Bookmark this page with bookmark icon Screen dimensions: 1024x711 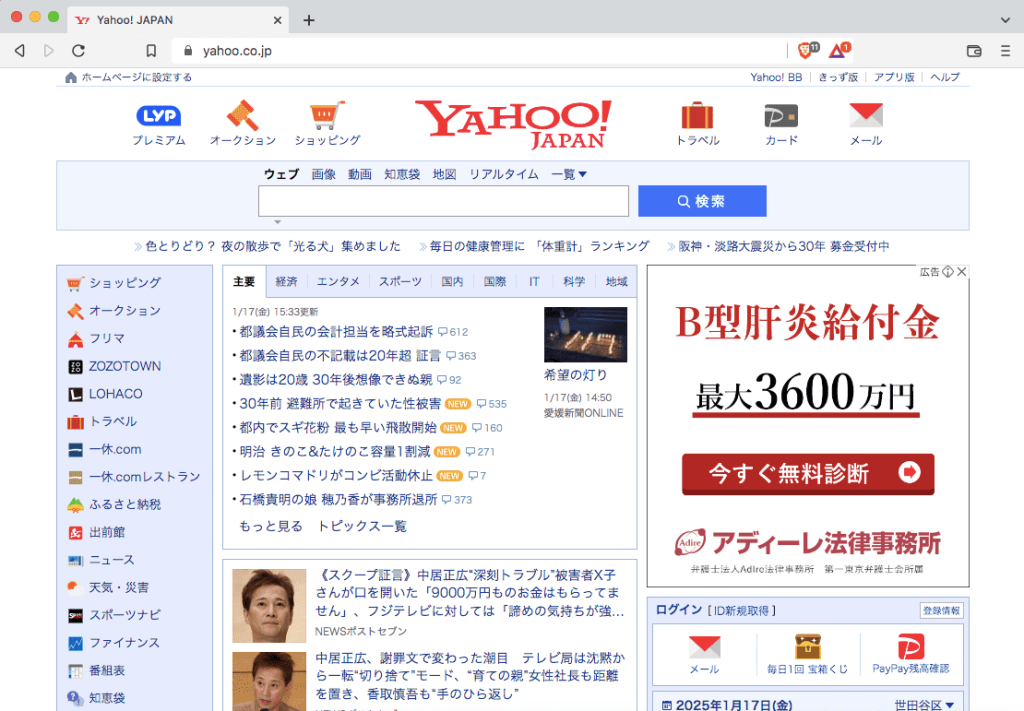[151, 51]
